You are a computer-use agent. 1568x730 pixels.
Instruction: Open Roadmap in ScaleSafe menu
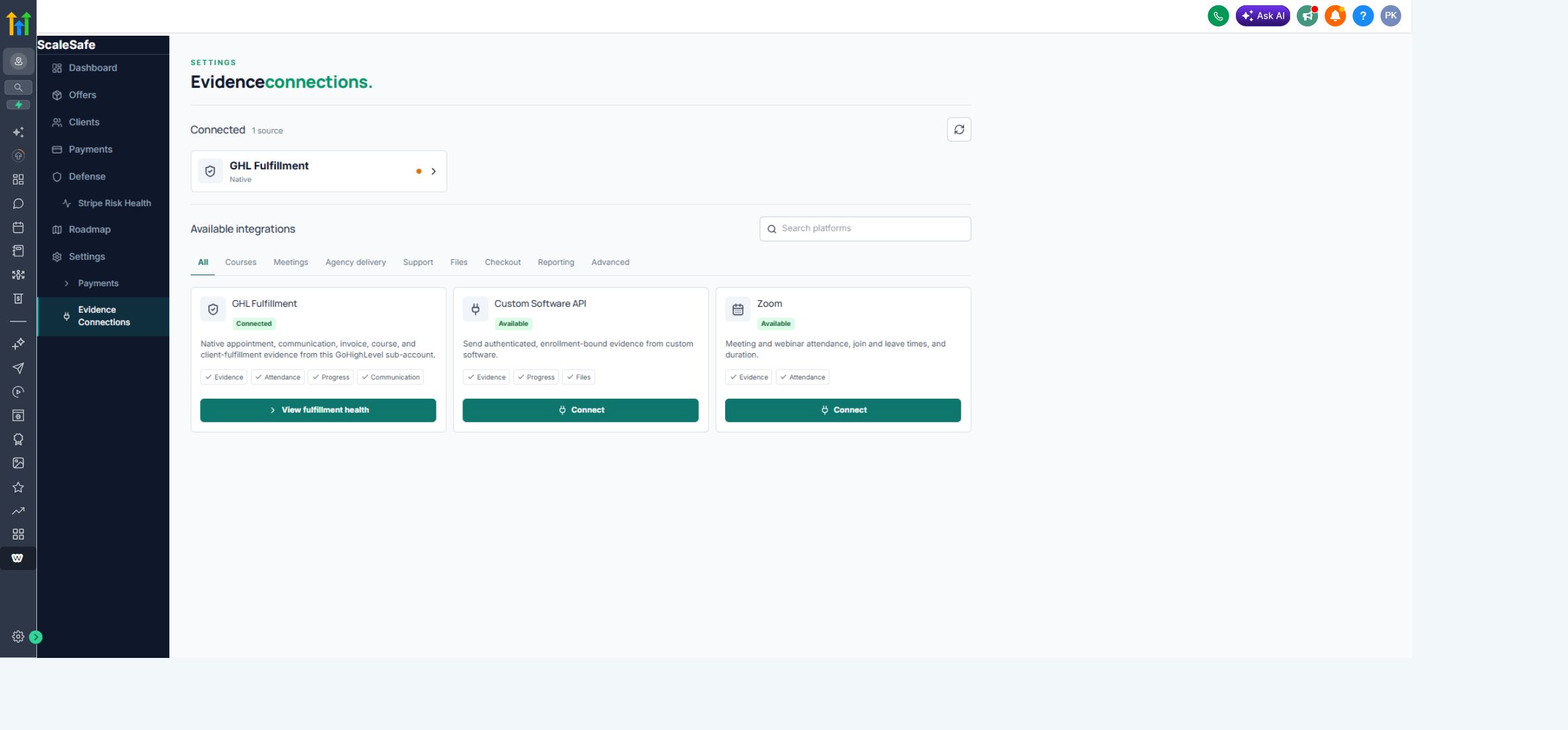click(x=103, y=229)
